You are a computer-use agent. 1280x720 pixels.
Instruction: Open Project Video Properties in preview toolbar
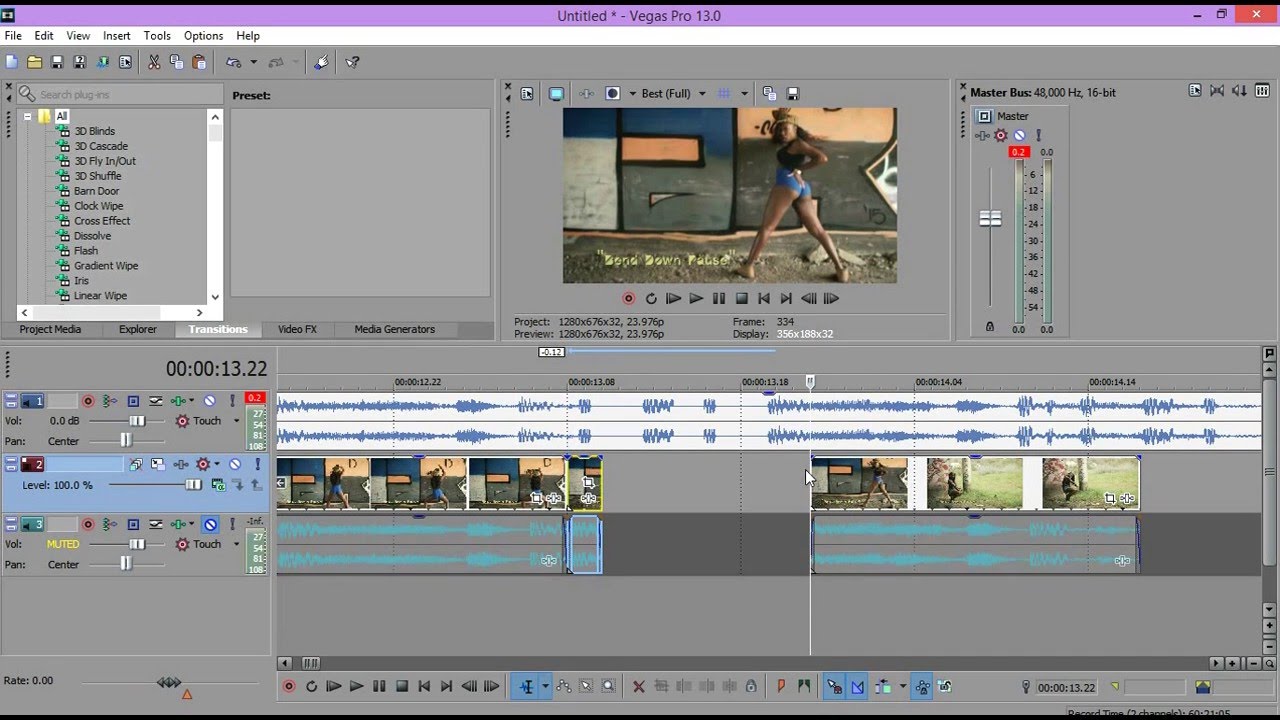click(527, 93)
